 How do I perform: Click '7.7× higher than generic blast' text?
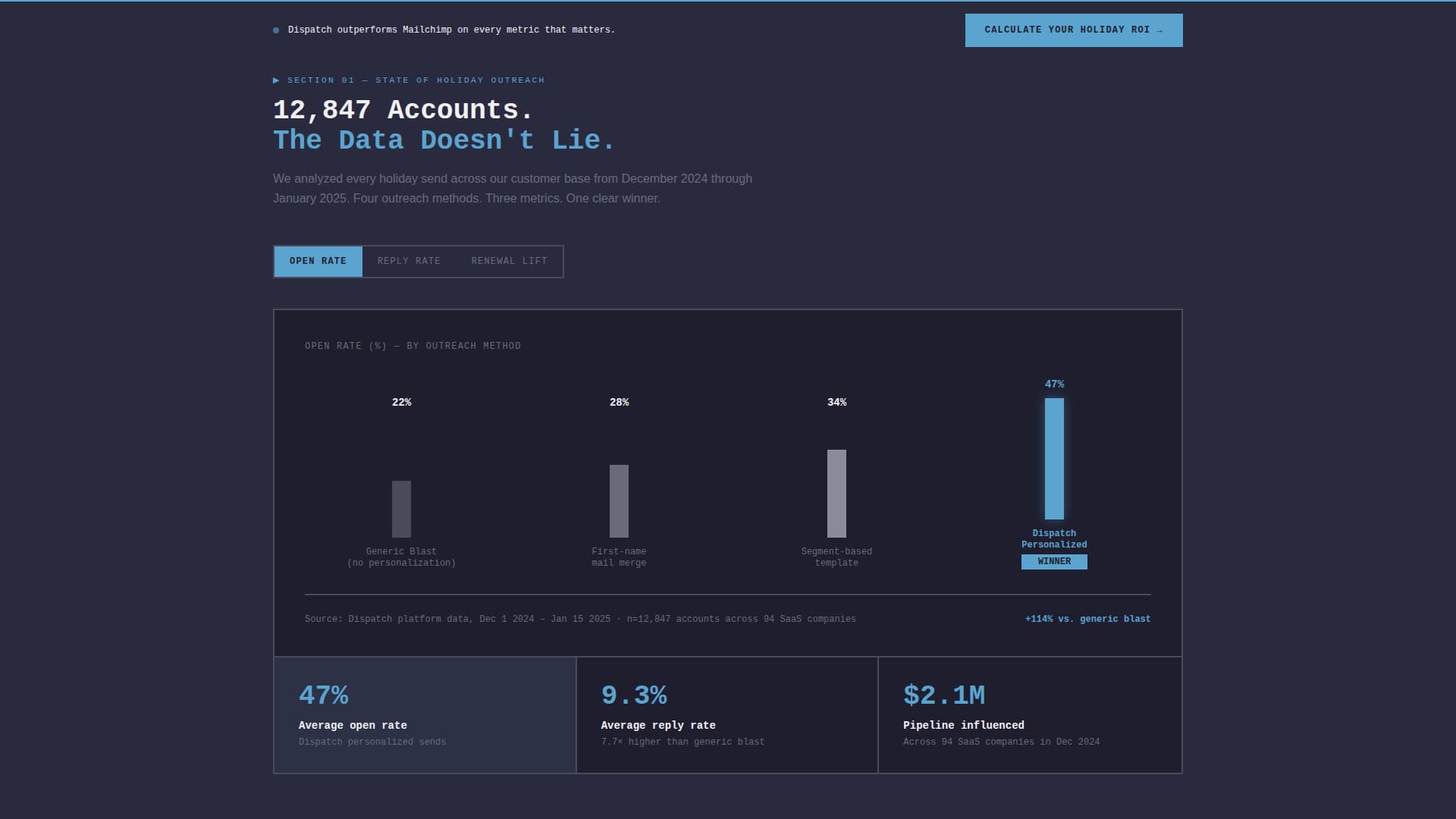682,742
